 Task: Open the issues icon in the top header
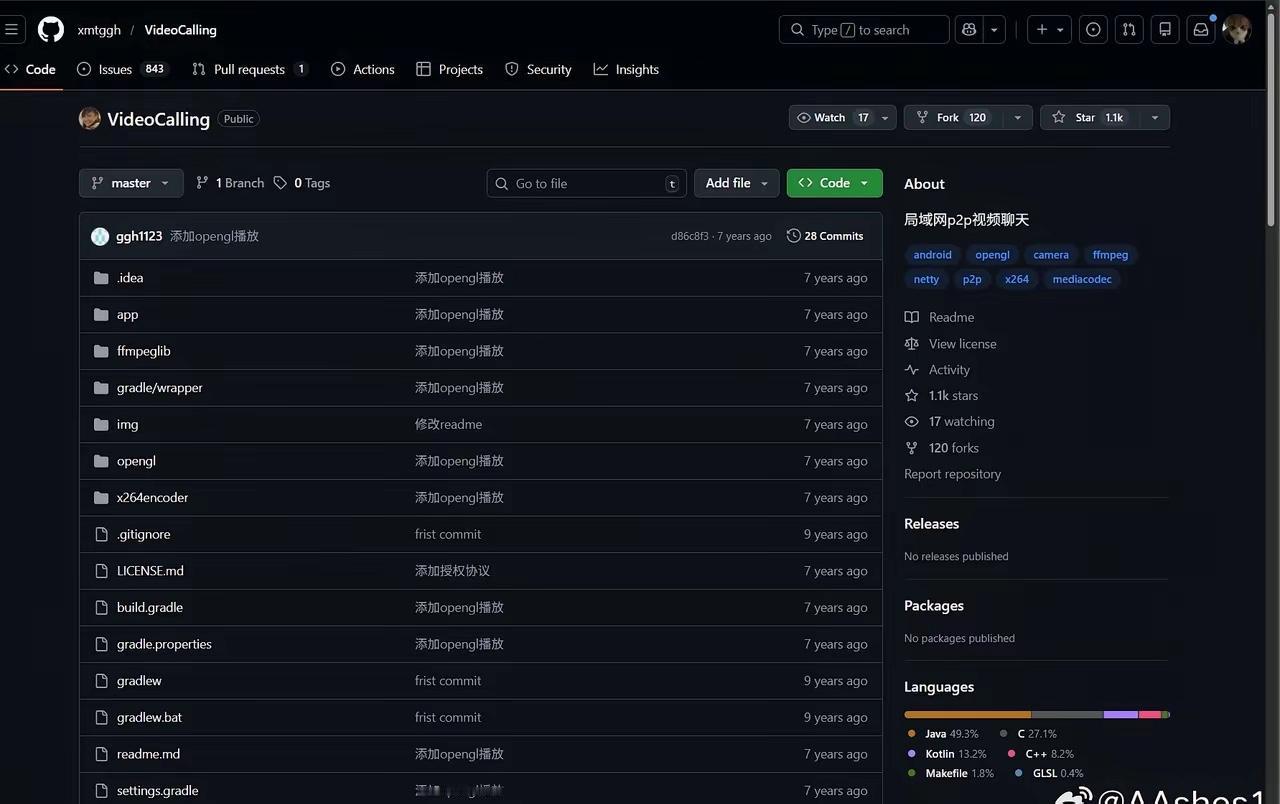tap(1093, 30)
